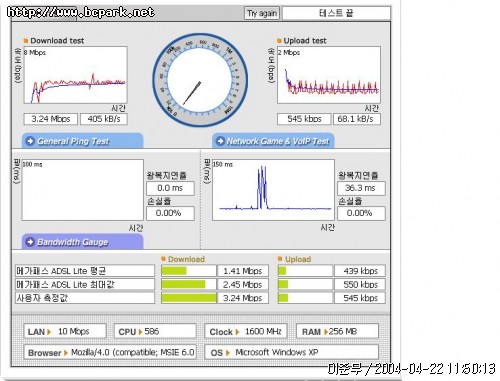The image size is (500, 381).
Task: Click the 439 kbps value
Action: click(360, 271)
